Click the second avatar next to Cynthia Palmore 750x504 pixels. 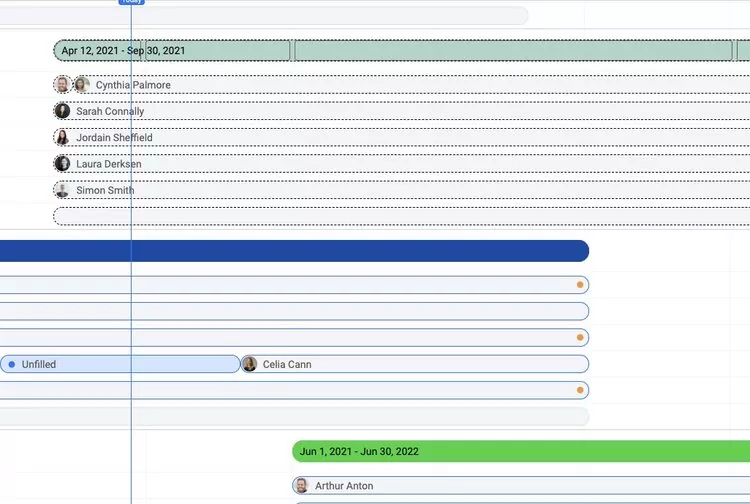82,85
